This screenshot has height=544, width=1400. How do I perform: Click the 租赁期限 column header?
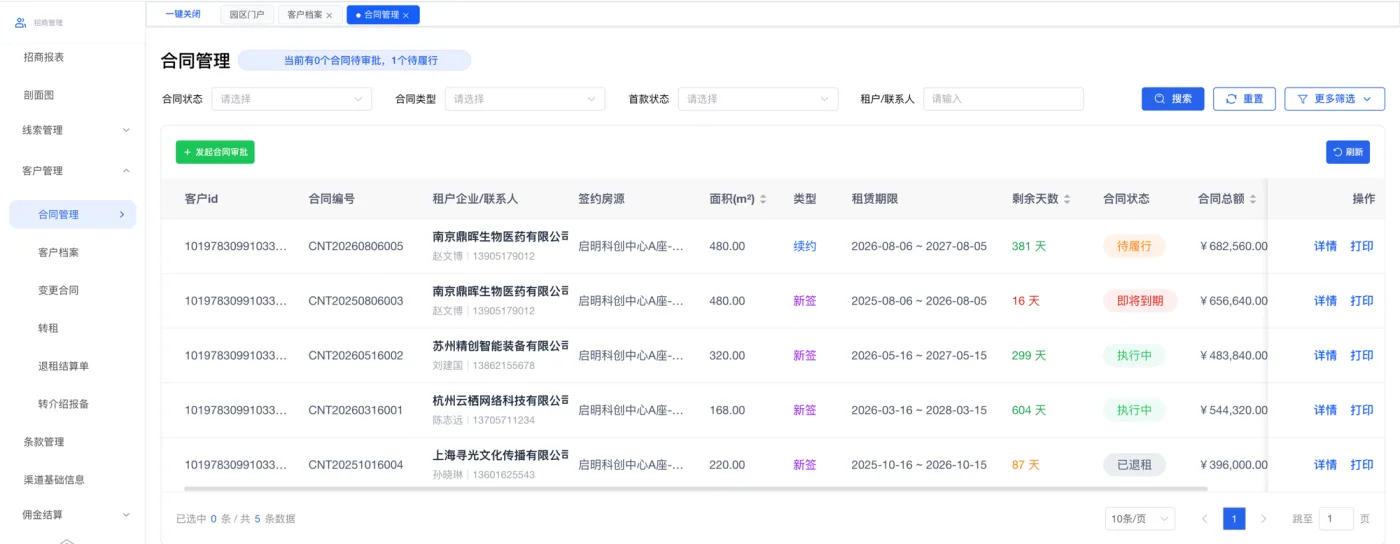pos(874,199)
